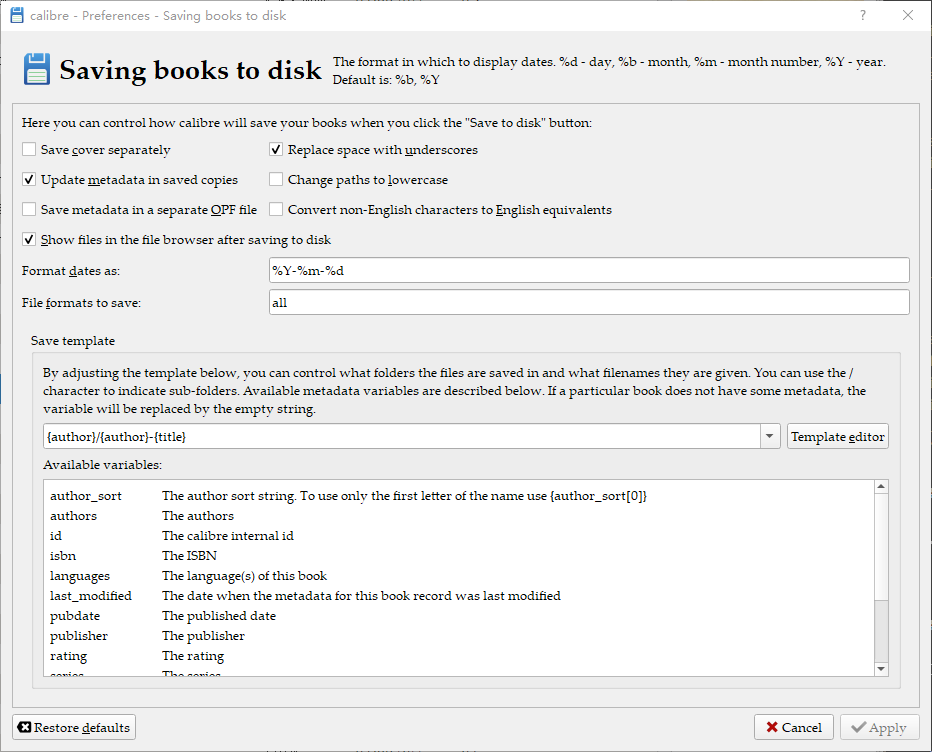Click the variables list scroll up arrow
This screenshot has width=932, height=752.
tap(881, 487)
